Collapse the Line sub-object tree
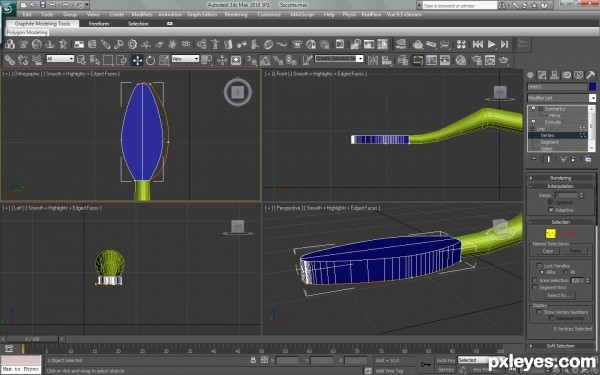 [x=532, y=129]
